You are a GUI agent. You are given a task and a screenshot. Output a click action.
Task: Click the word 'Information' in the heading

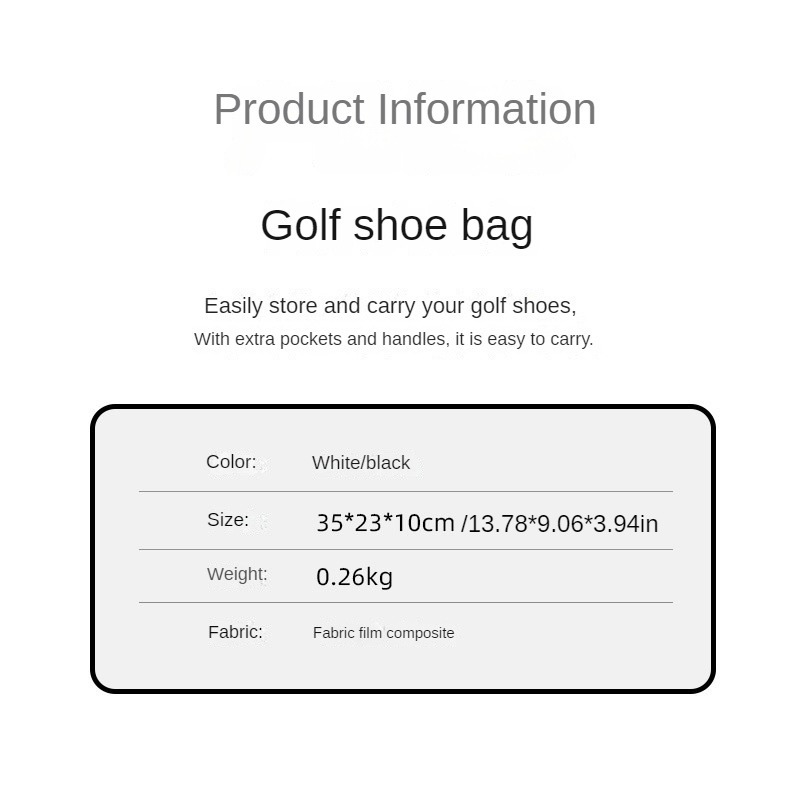pos(486,109)
